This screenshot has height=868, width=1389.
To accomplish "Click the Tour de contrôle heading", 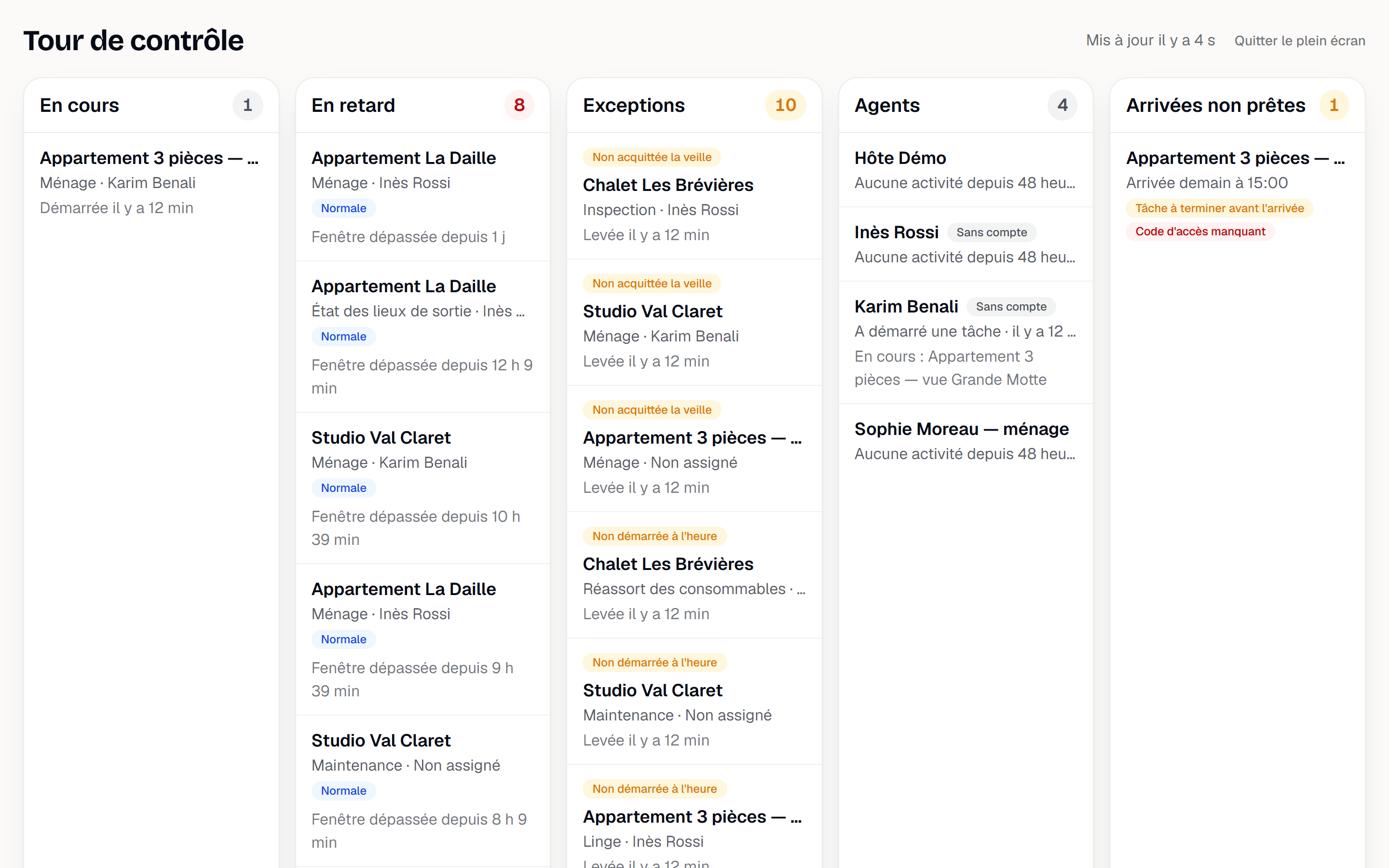I will tap(134, 41).
